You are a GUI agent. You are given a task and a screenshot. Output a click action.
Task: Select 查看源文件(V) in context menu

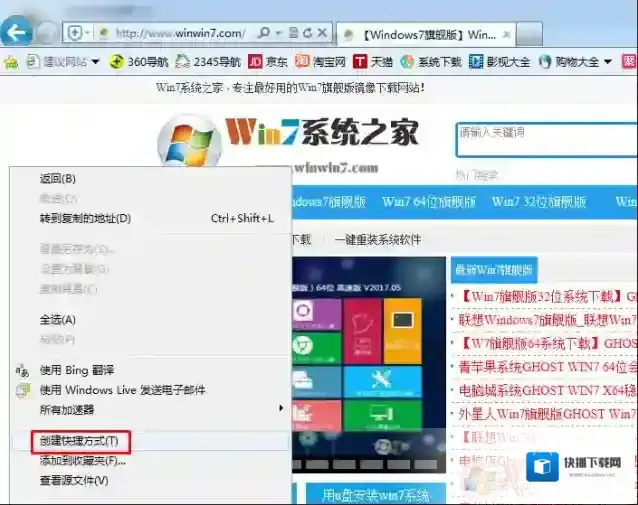click(x=74, y=480)
